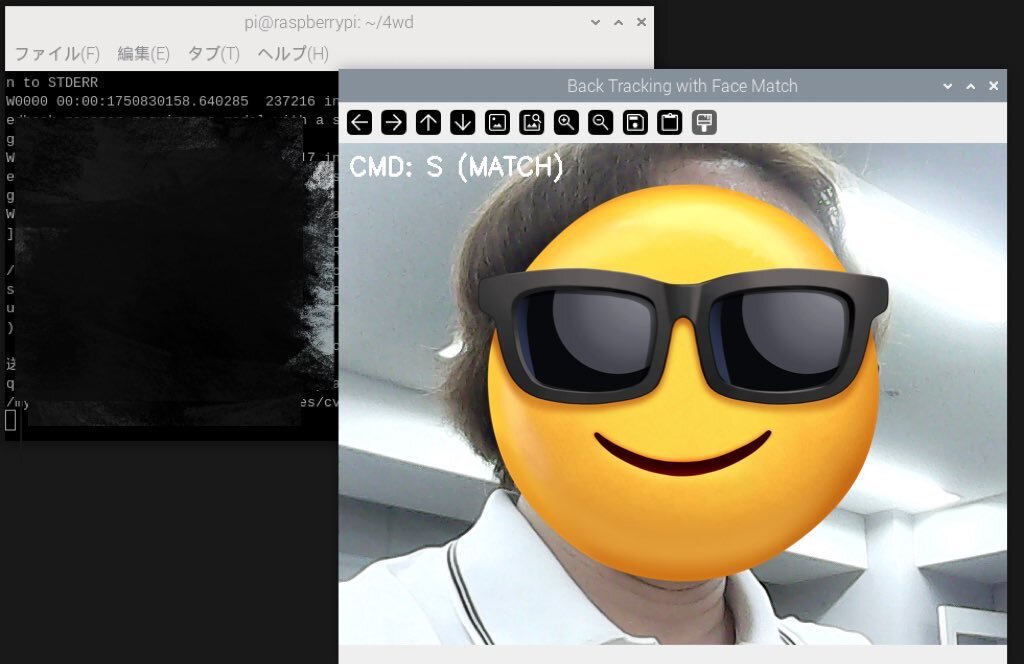Image resolution: width=1024 pixels, height=664 pixels.
Task: Click the pan up arrow icon
Action: pos(428,123)
